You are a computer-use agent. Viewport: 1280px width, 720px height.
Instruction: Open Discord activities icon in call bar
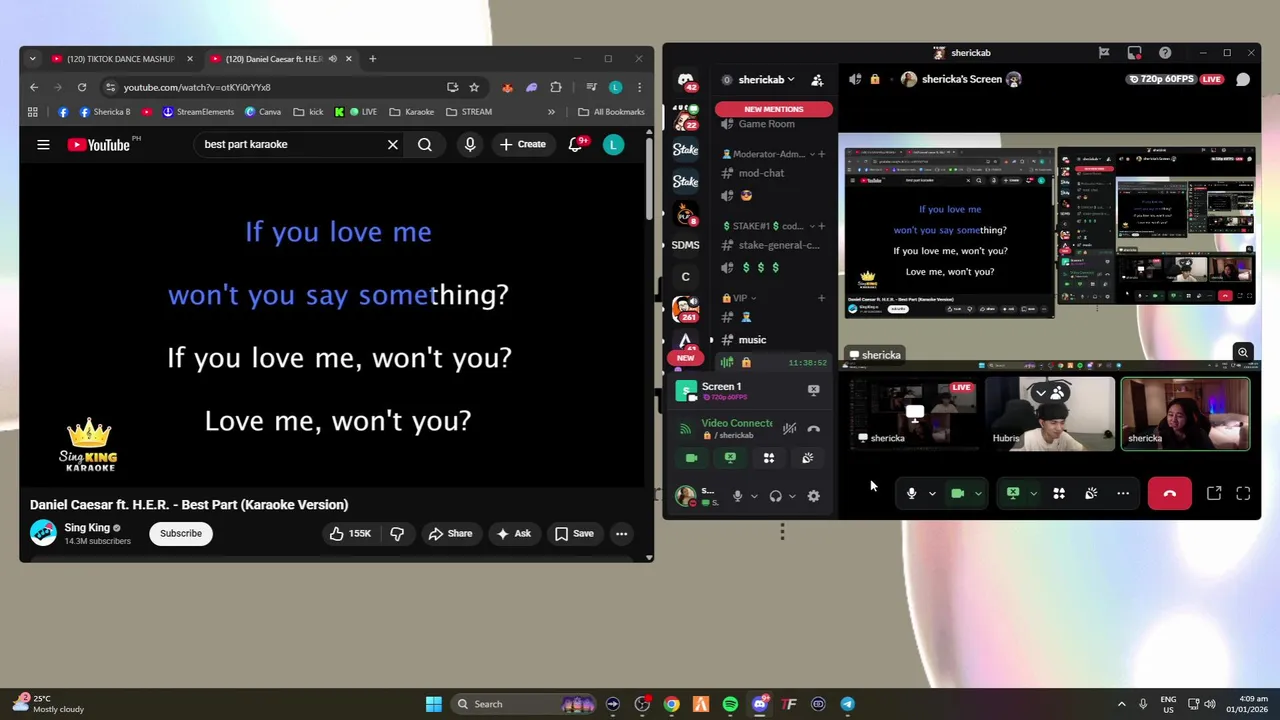tap(1059, 493)
